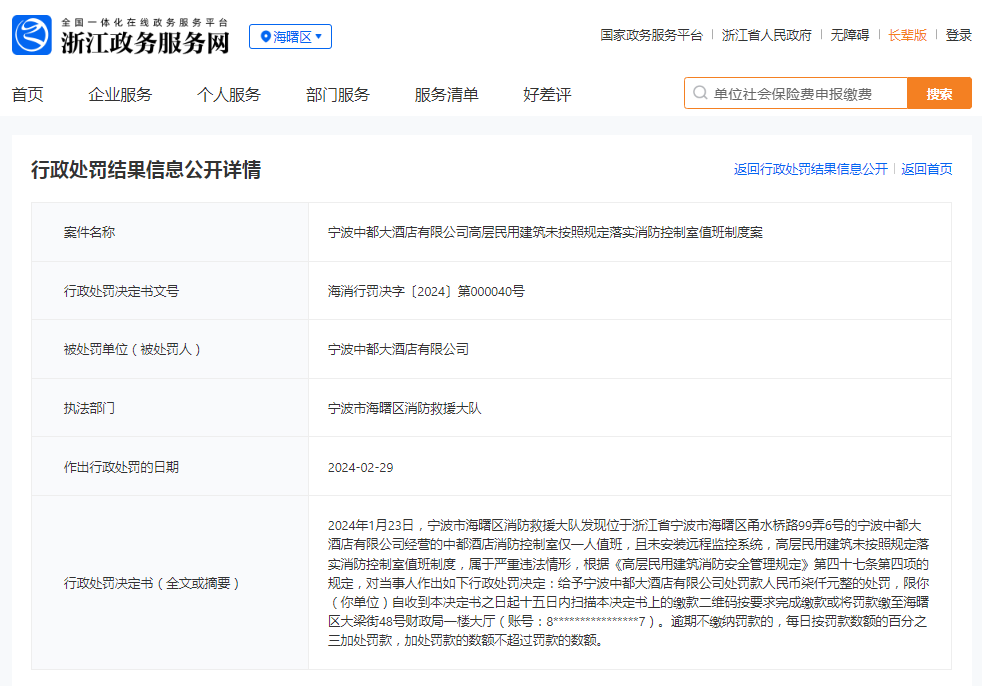Click 返回行政处罚结果信息公开 link

(x=811, y=169)
